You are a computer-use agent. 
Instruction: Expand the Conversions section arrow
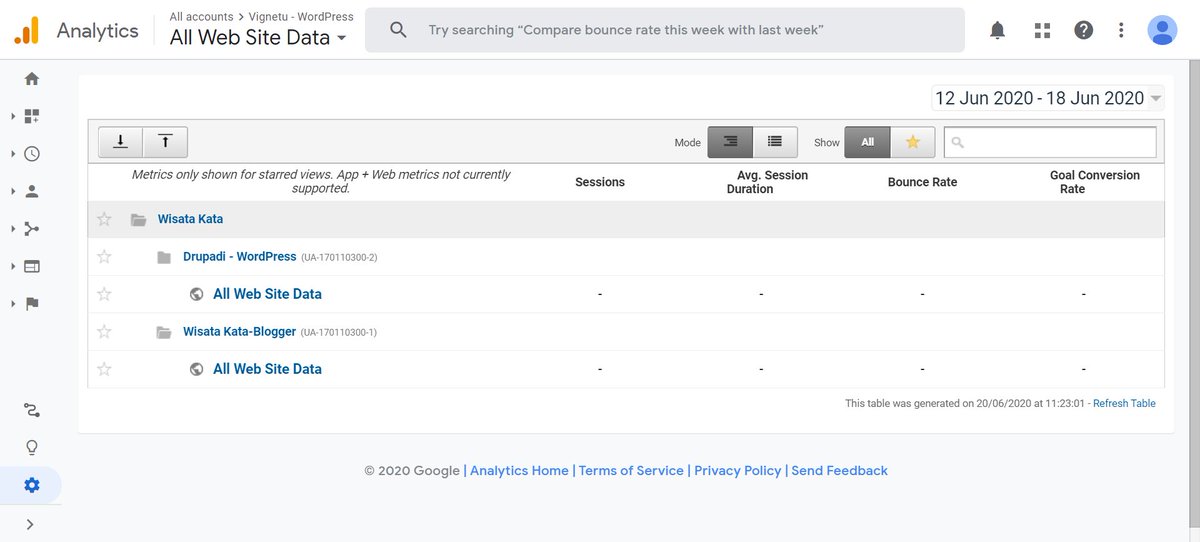[13, 304]
